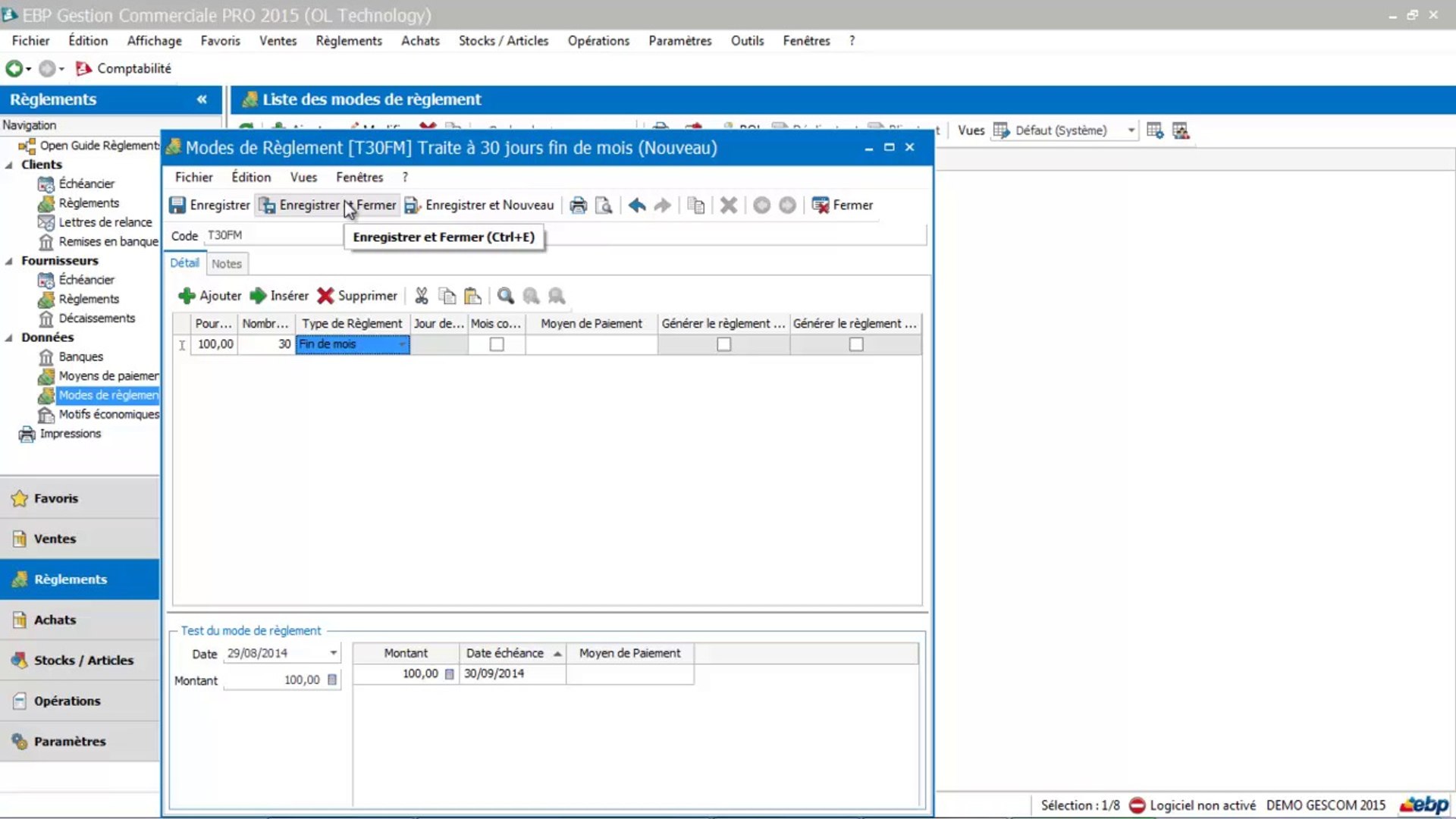The image size is (1456, 819).
Task: Toggle the Mois co... checkbox in row
Action: [x=497, y=344]
